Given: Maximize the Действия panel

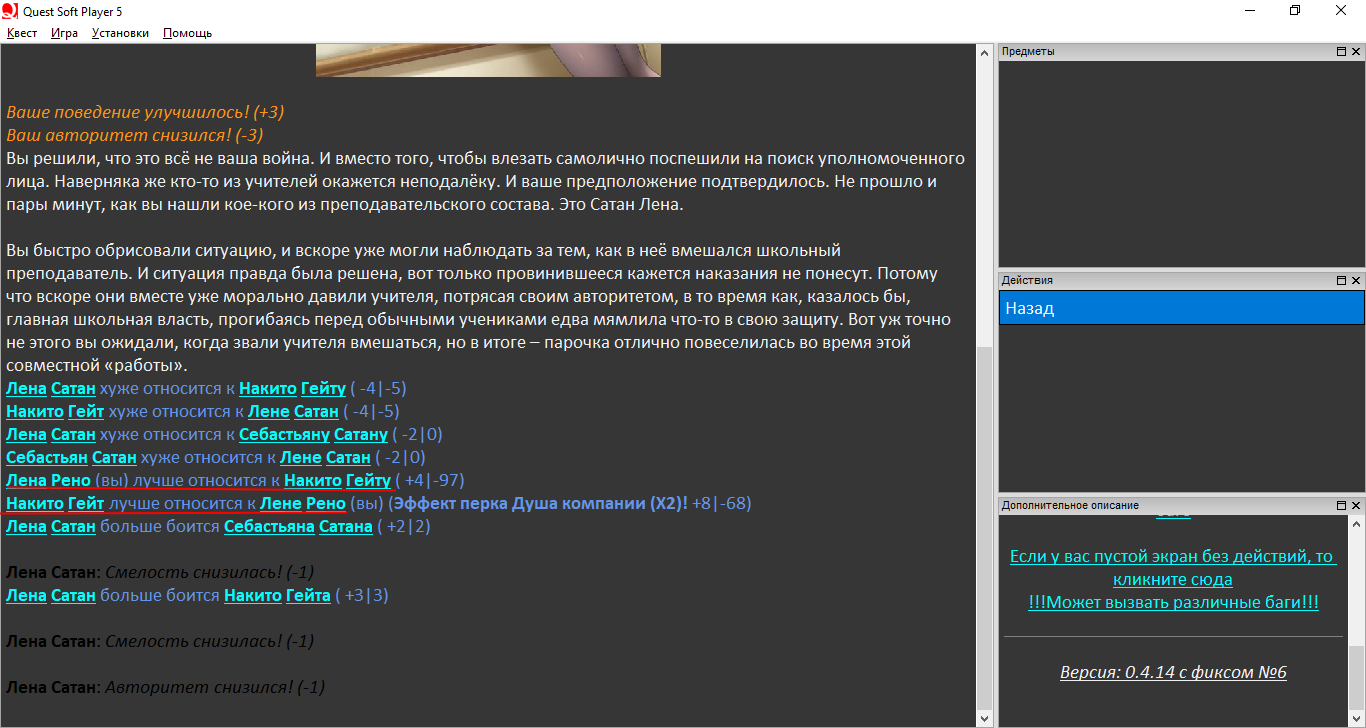Looking at the screenshot, I should (x=1342, y=281).
